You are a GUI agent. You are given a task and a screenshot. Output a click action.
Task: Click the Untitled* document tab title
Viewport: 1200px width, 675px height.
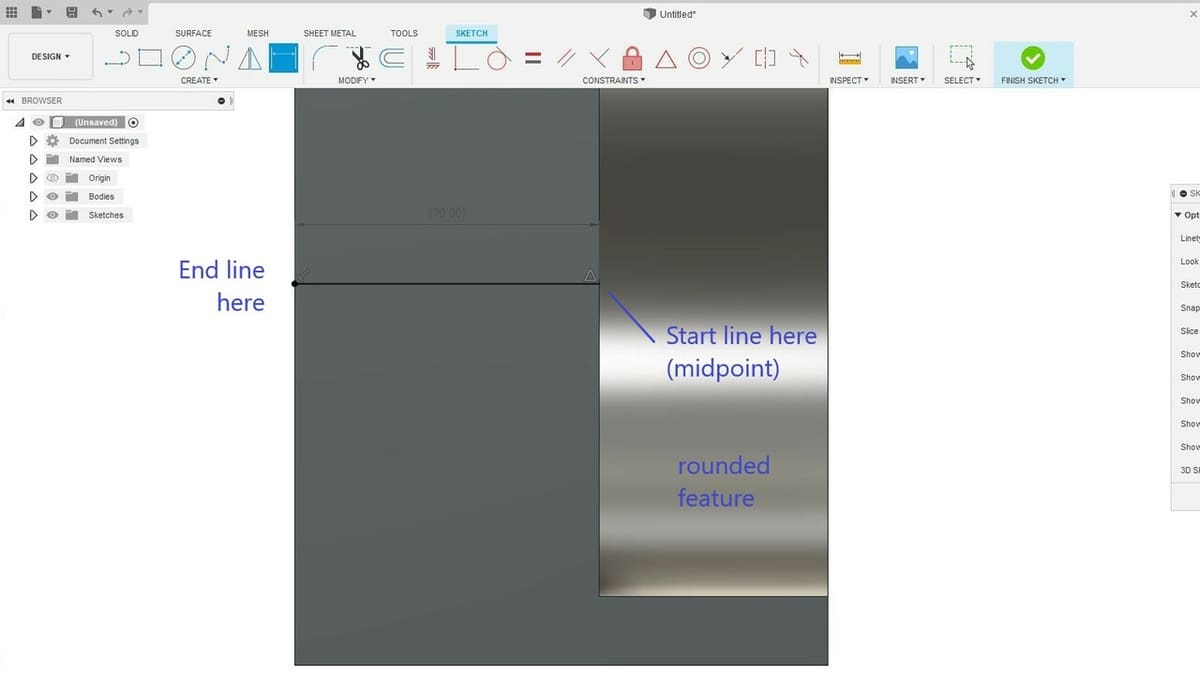pos(679,14)
